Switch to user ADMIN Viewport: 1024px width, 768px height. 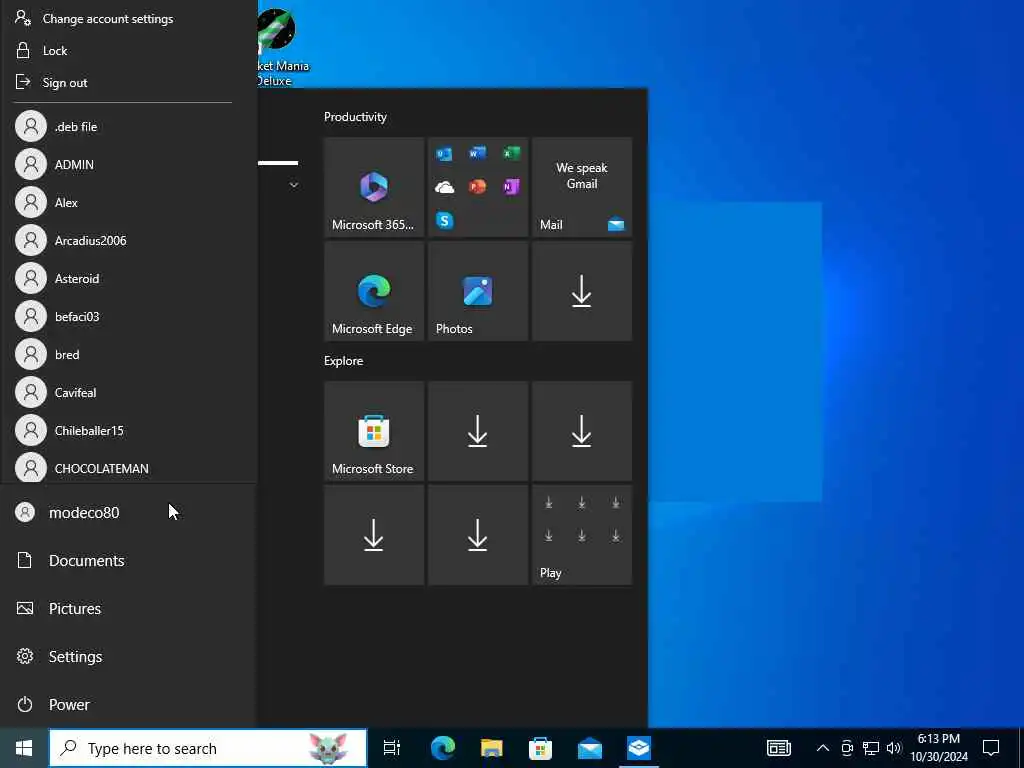129,165
